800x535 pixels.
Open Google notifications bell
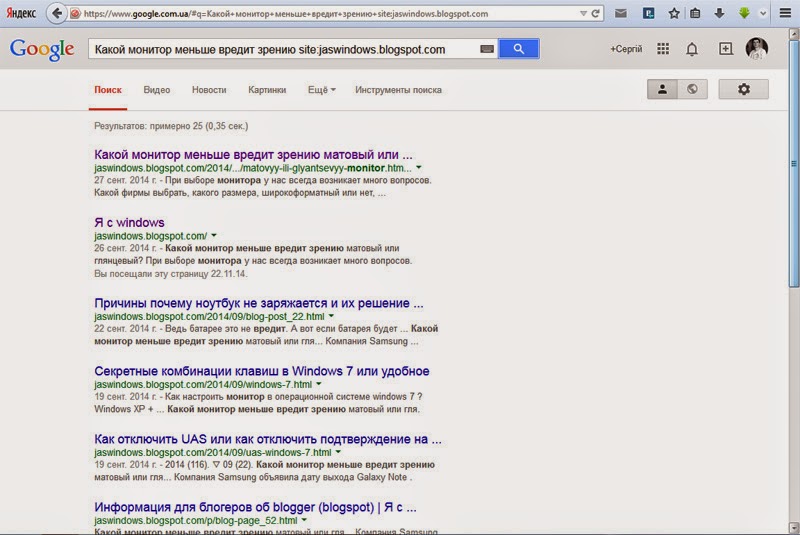coord(692,49)
